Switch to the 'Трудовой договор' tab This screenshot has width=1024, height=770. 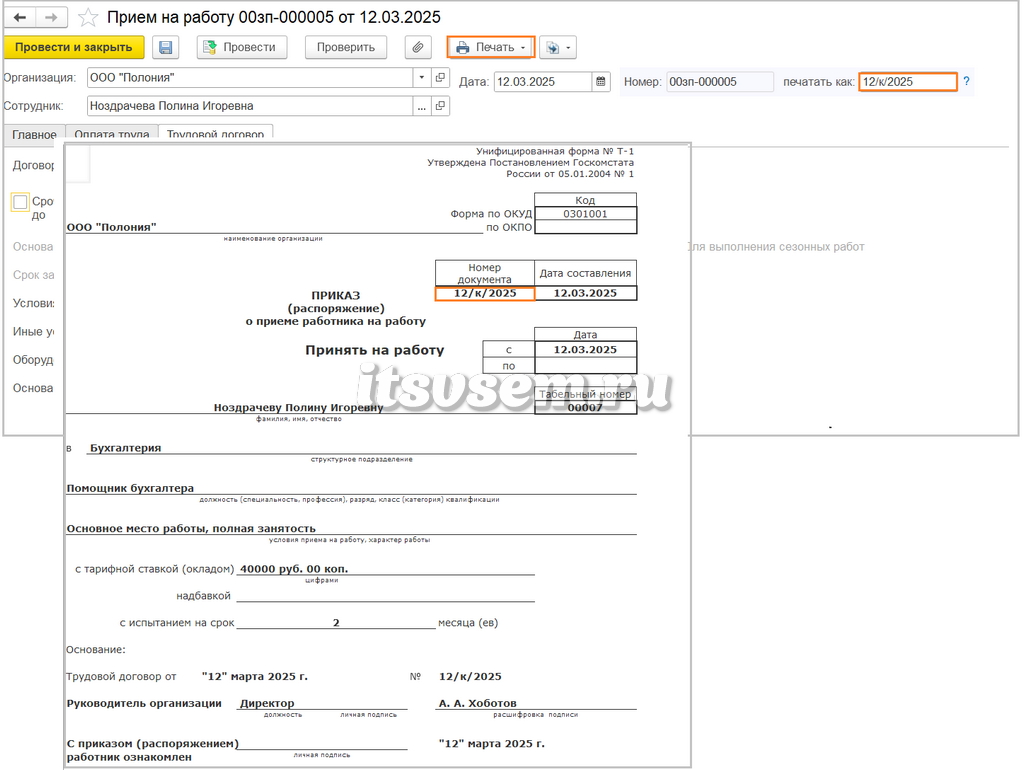point(216,134)
